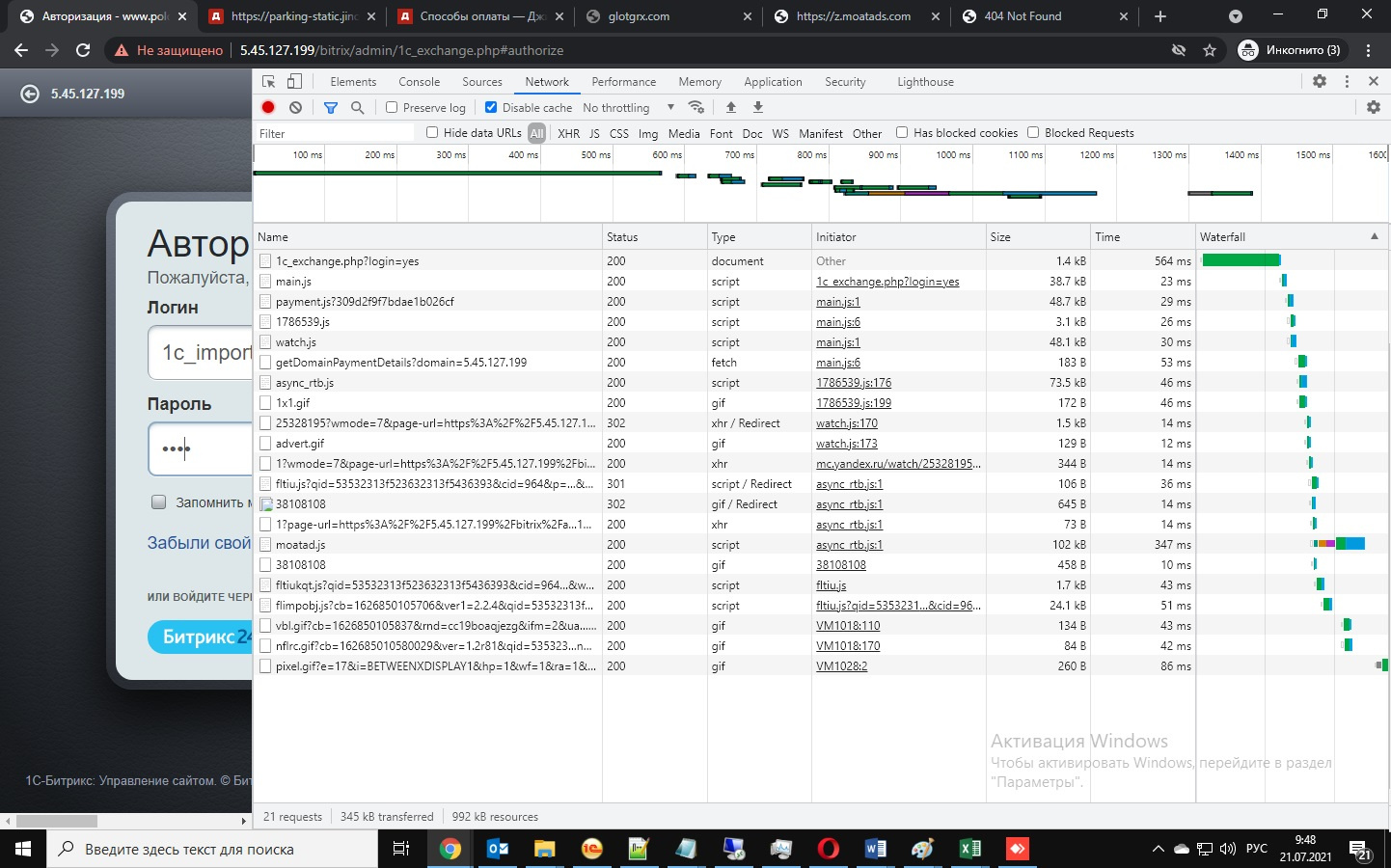Image resolution: width=1391 pixels, height=868 pixels.
Task: Open network search magnifier
Action: [x=357, y=108]
